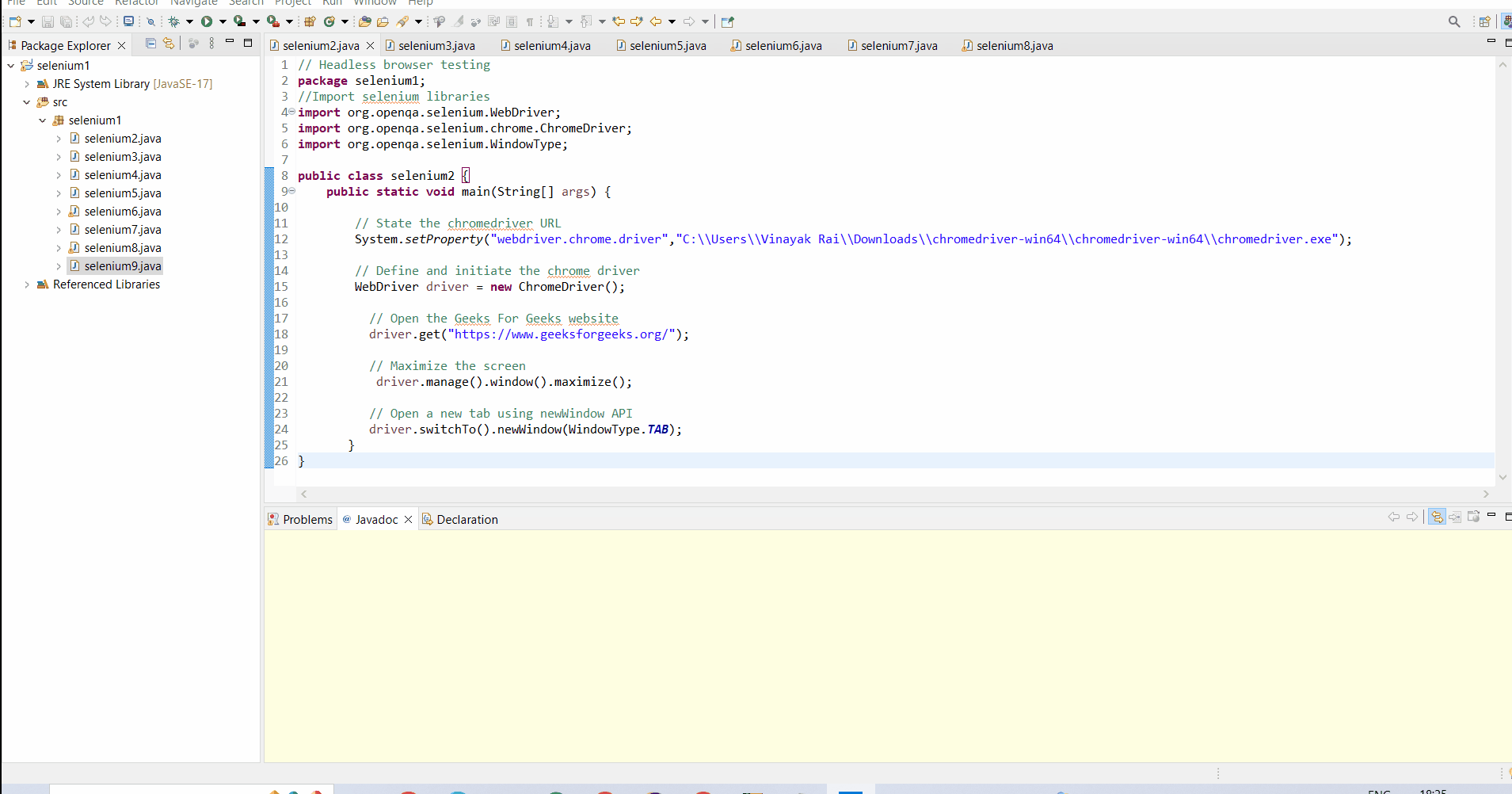Click the Next Annotation icon
Image resolution: width=1512 pixels, height=794 pixels.
pyautogui.click(x=553, y=21)
